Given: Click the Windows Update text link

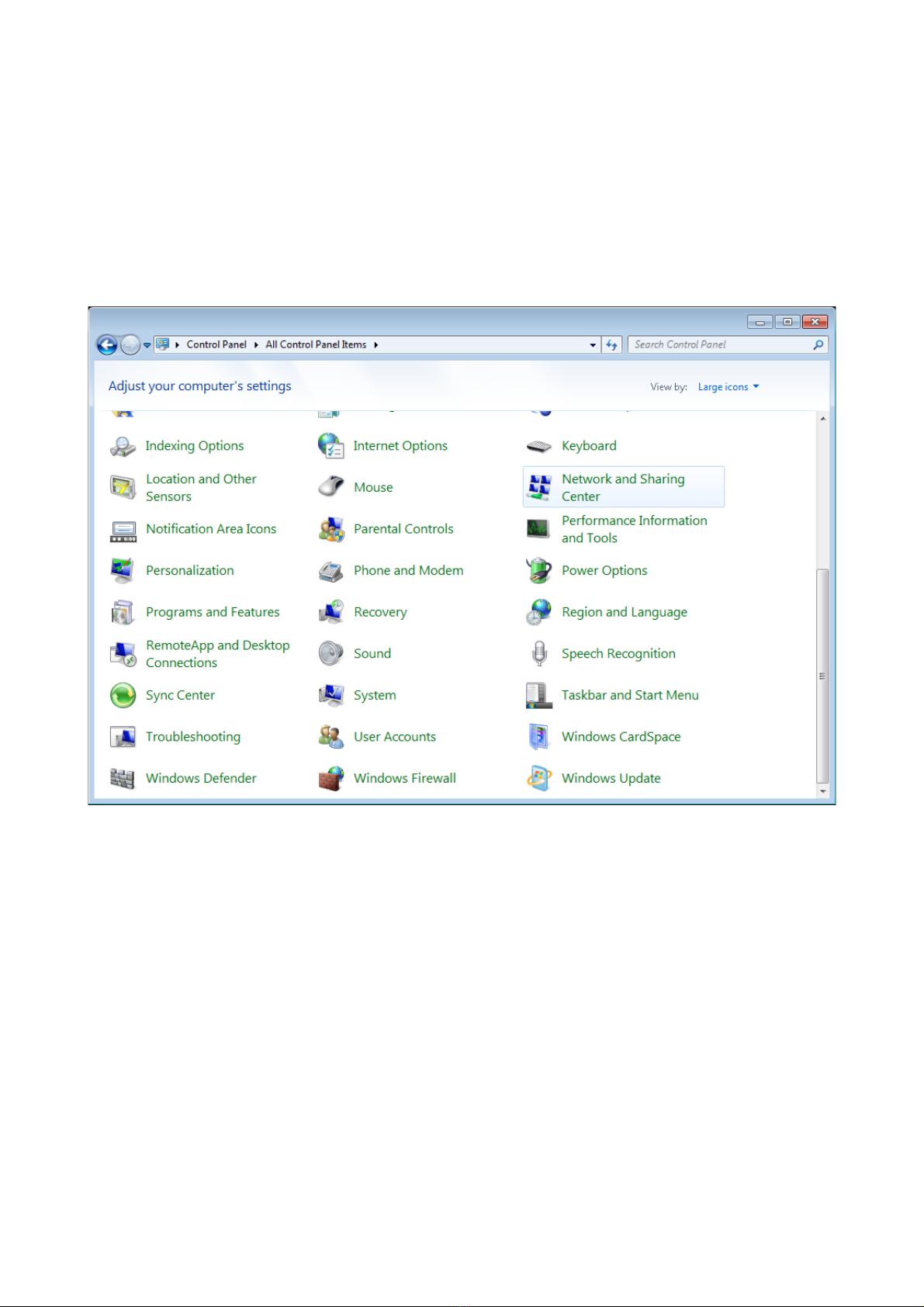Looking at the screenshot, I should pos(611,778).
